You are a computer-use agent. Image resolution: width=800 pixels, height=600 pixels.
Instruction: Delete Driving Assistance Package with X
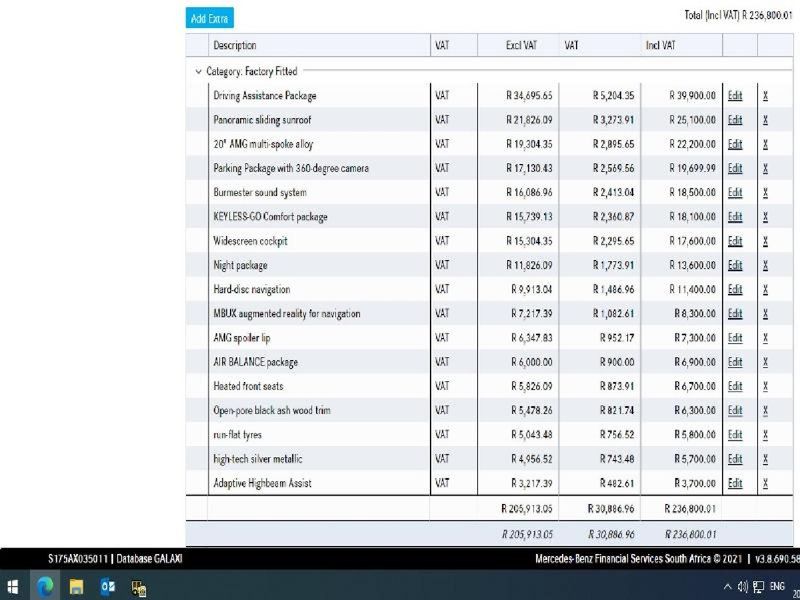[765, 96]
